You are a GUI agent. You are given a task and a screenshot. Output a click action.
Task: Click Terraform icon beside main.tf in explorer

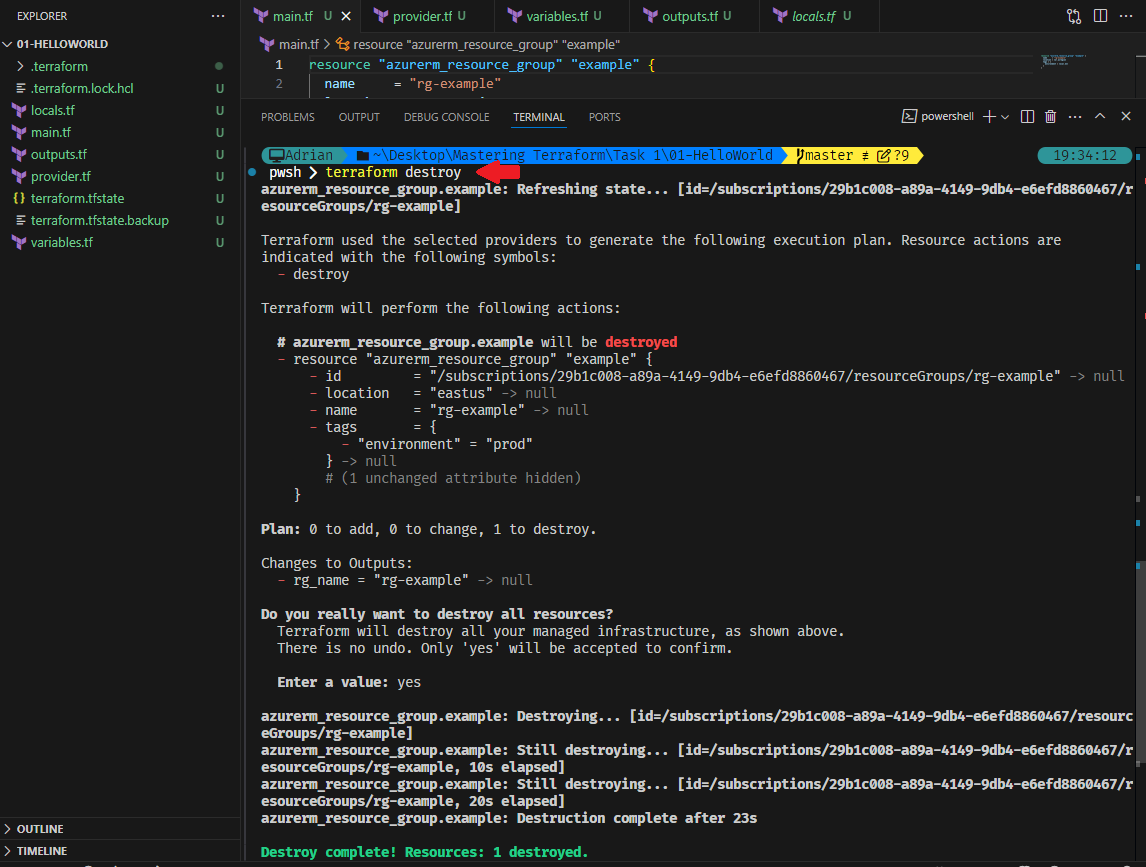20,132
